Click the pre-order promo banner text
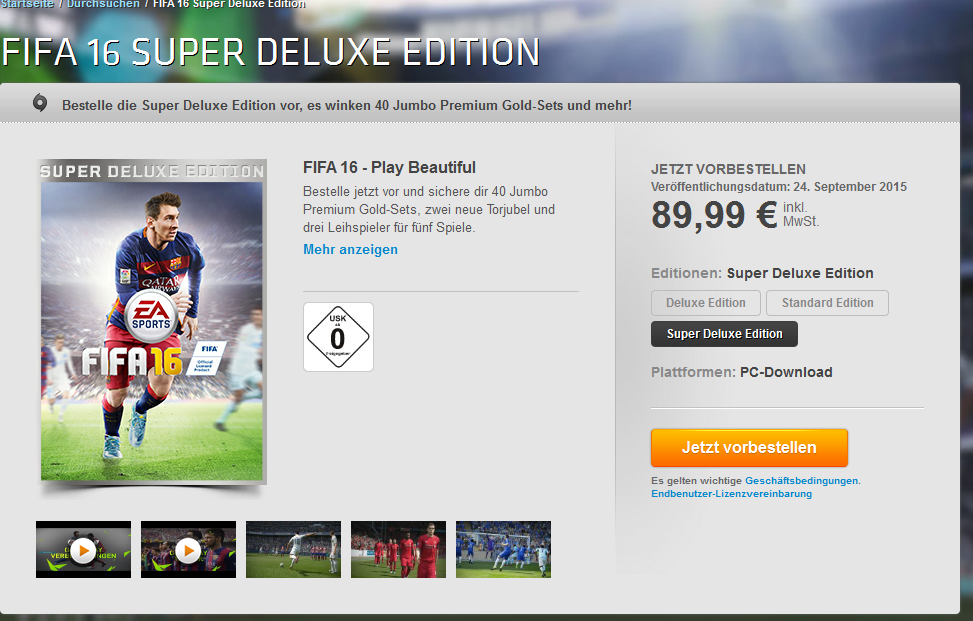973x621 pixels. (347, 105)
